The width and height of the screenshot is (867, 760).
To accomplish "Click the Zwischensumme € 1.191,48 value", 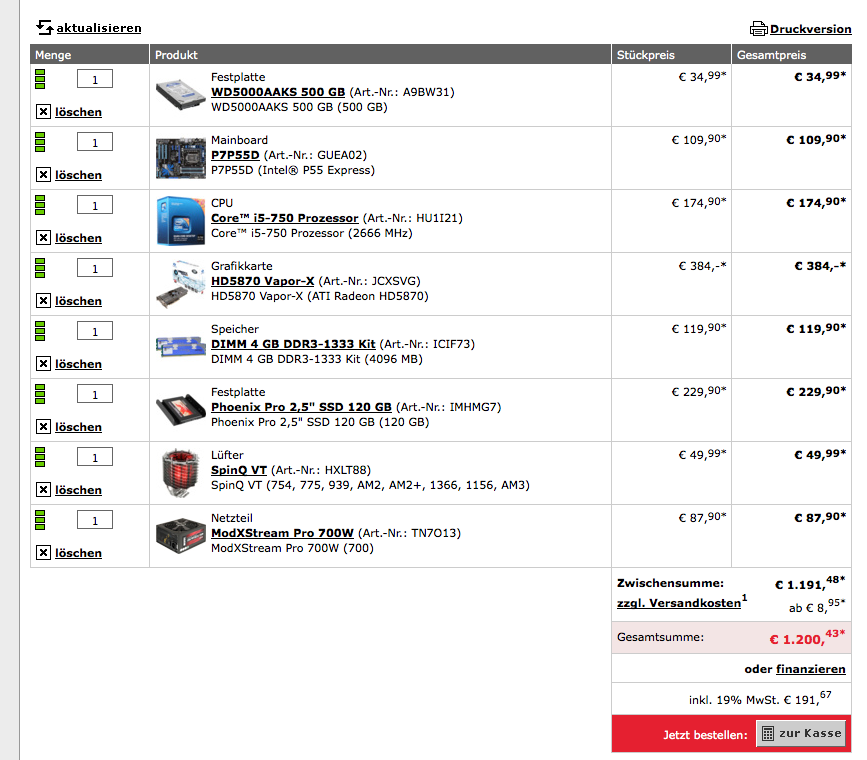I will pyautogui.click(x=810, y=584).
